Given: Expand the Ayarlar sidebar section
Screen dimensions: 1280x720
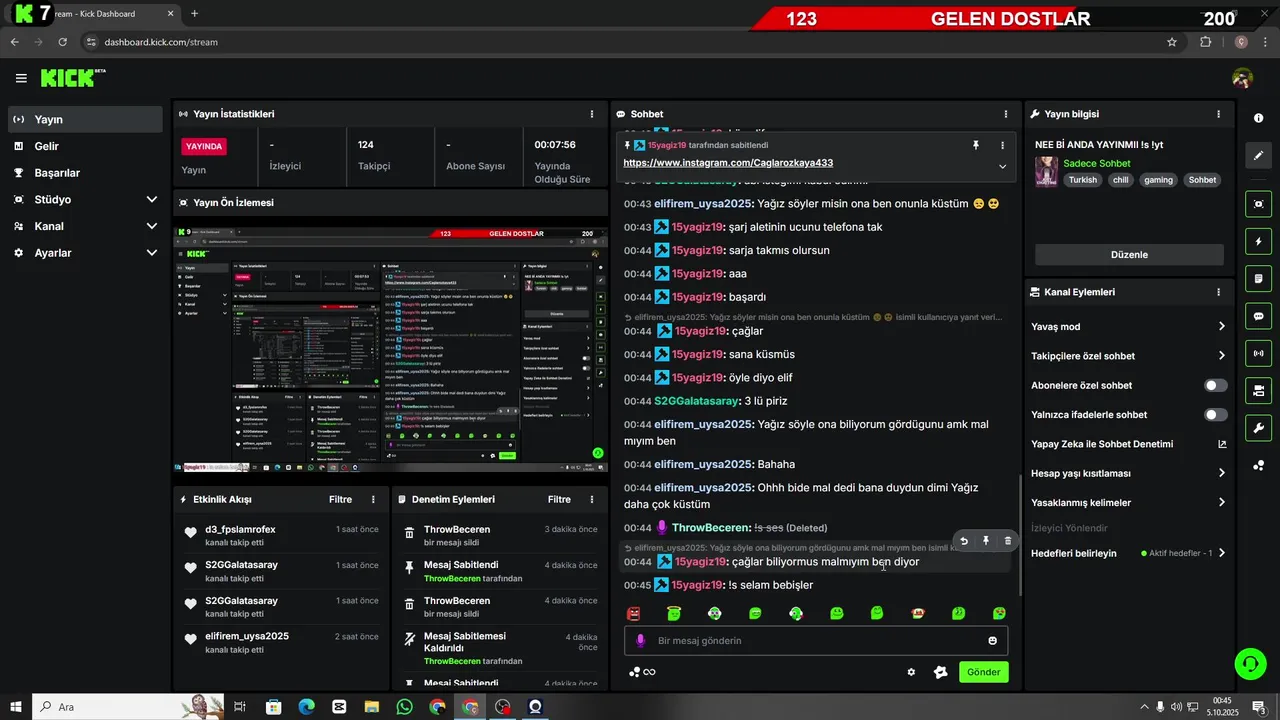Looking at the screenshot, I should pos(85,253).
